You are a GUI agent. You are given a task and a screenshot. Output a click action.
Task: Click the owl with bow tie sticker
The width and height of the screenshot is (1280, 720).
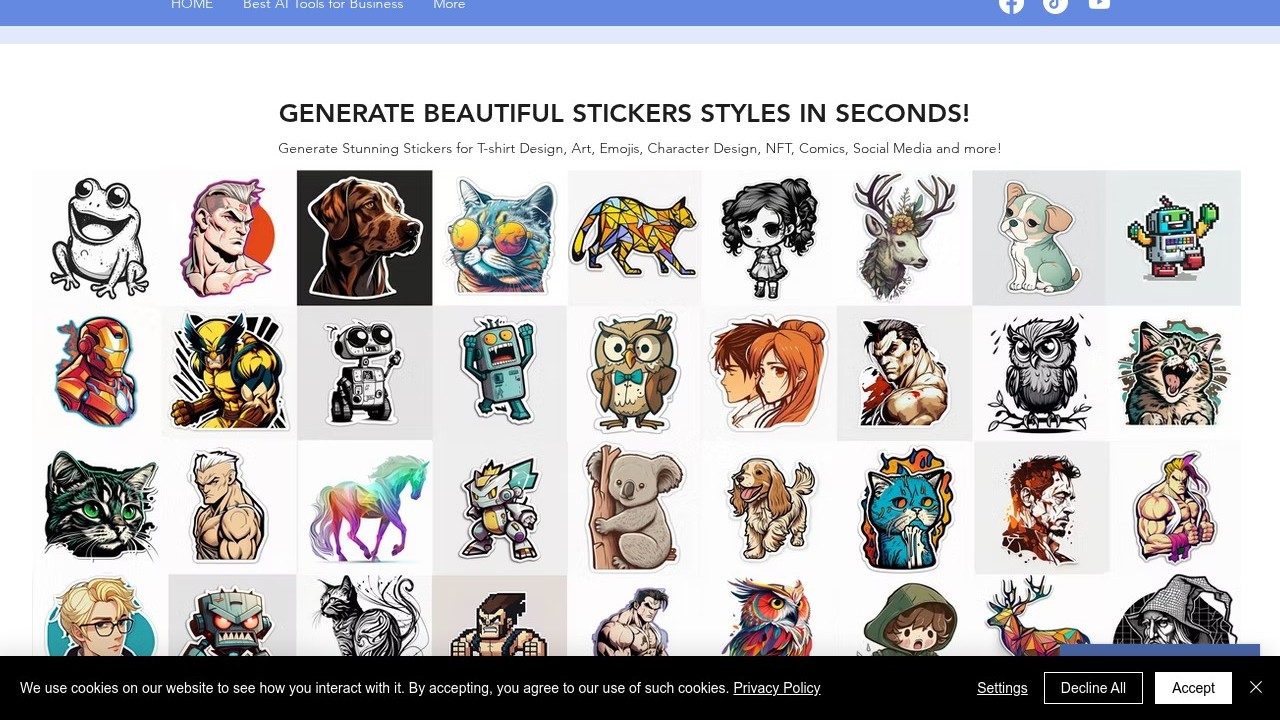[634, 372]
